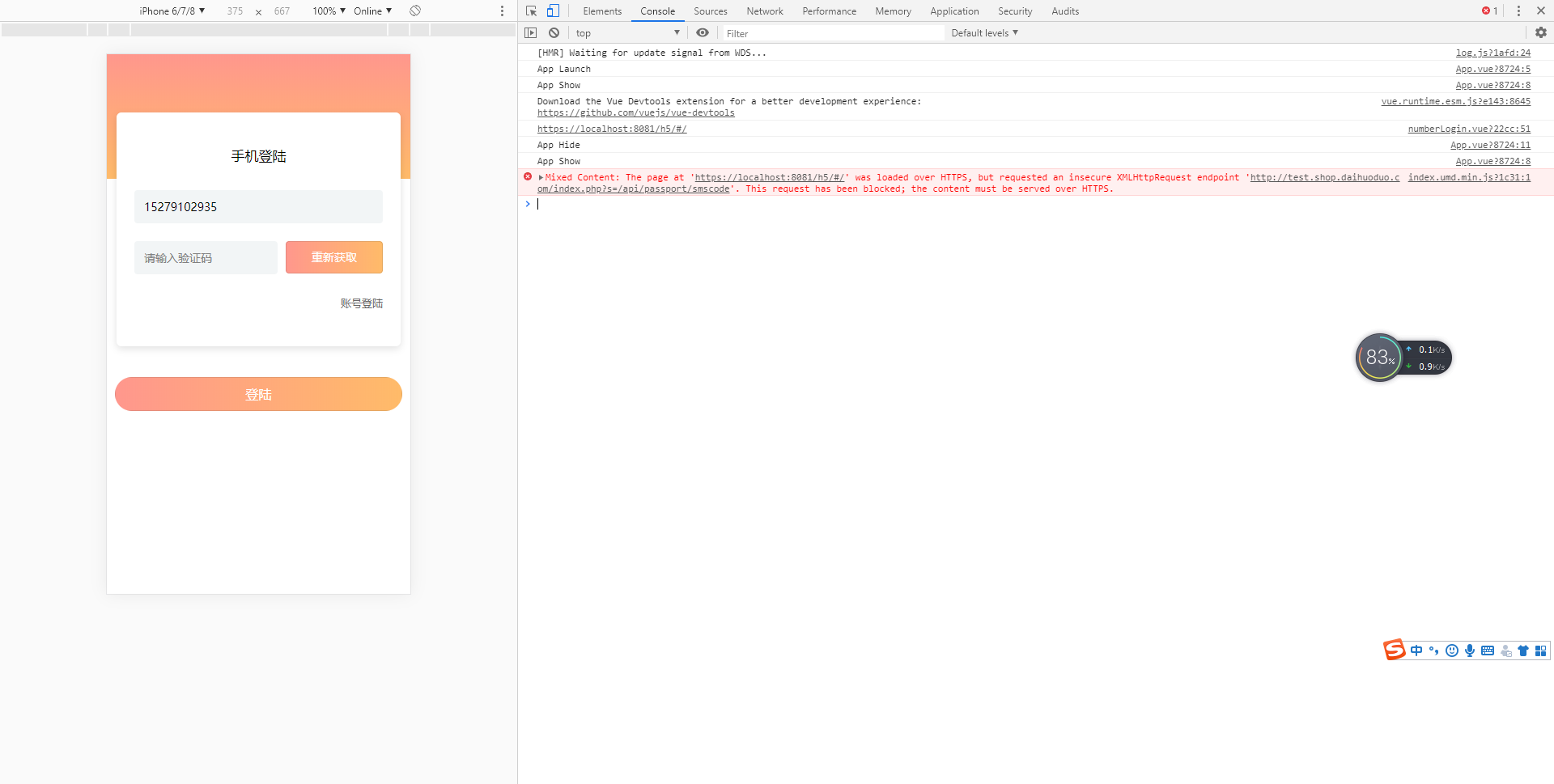Open the Default levels dropdown
The height and width of the screenshot is (784, 1554).
pos(983,32)
